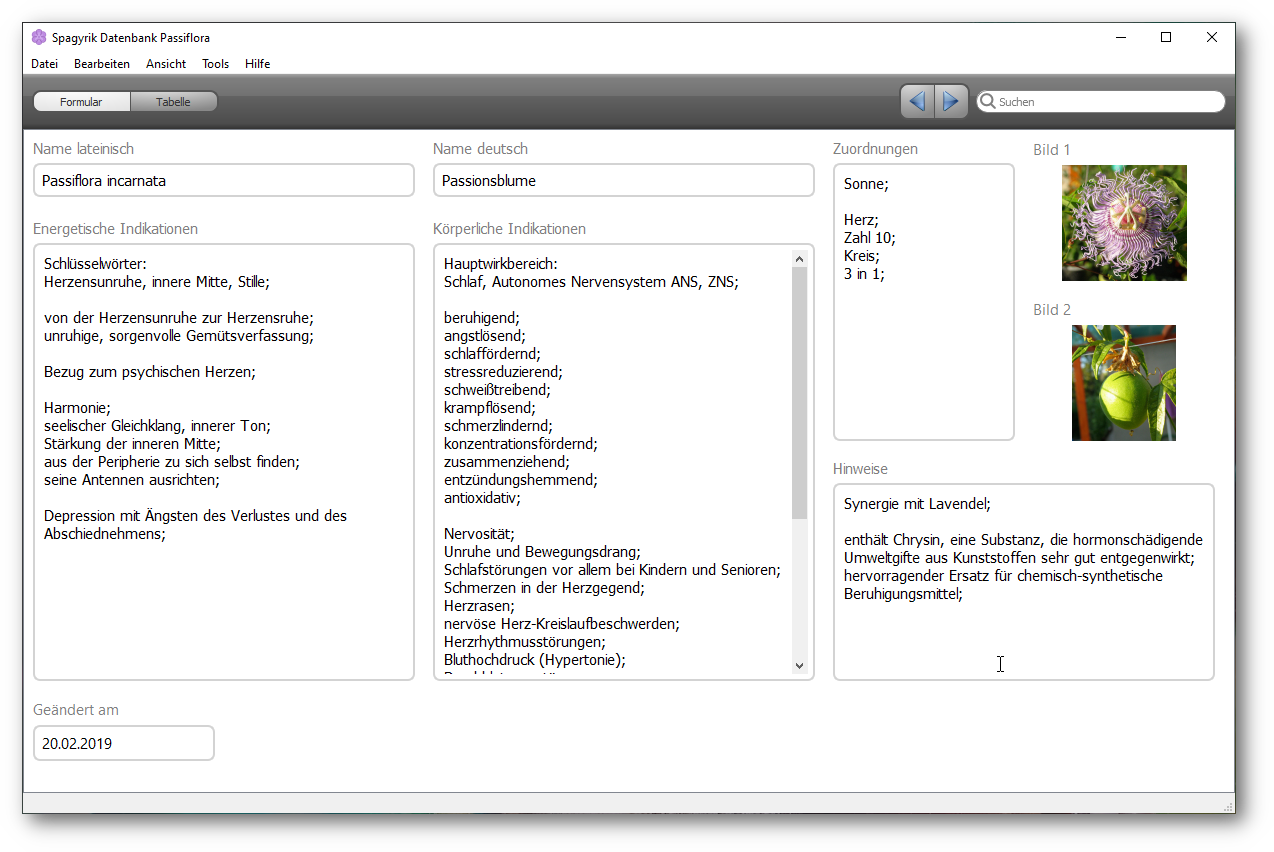The image size is (1274, 852).
Task: Click the Geändert am date field
Action: (x=123, y=744)
